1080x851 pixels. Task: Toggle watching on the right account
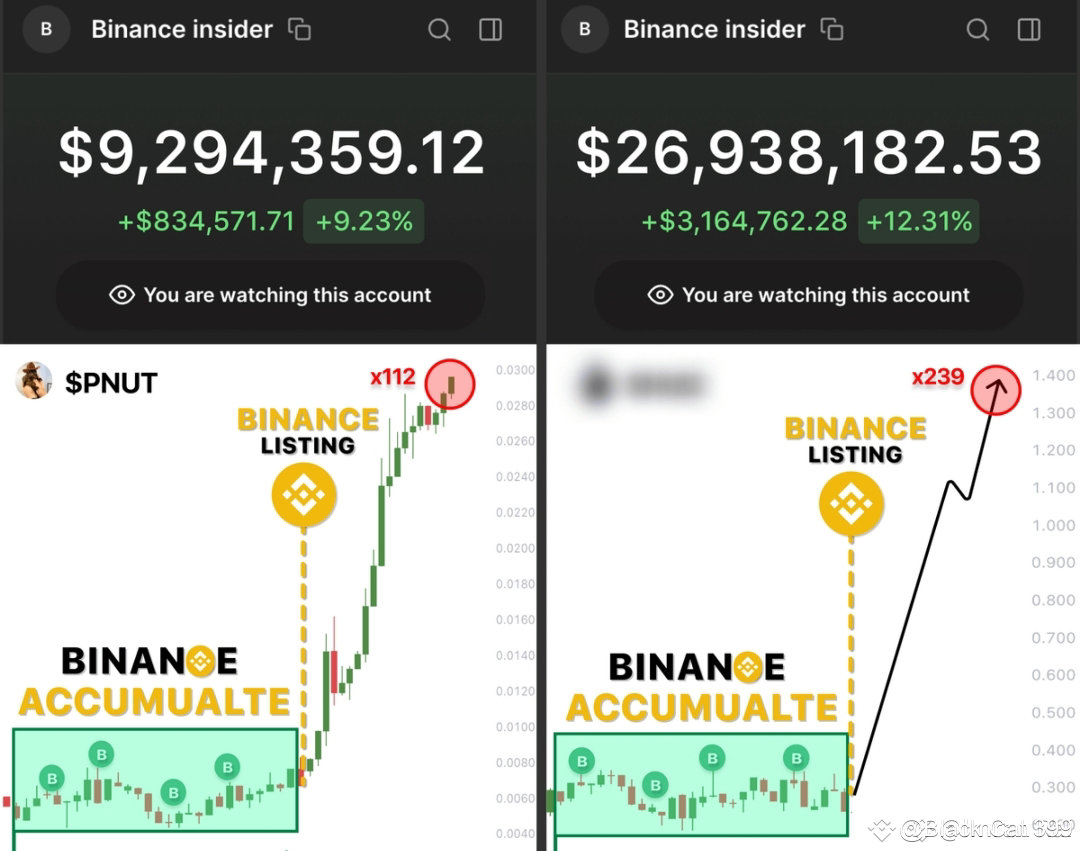(x=810, y=294)
